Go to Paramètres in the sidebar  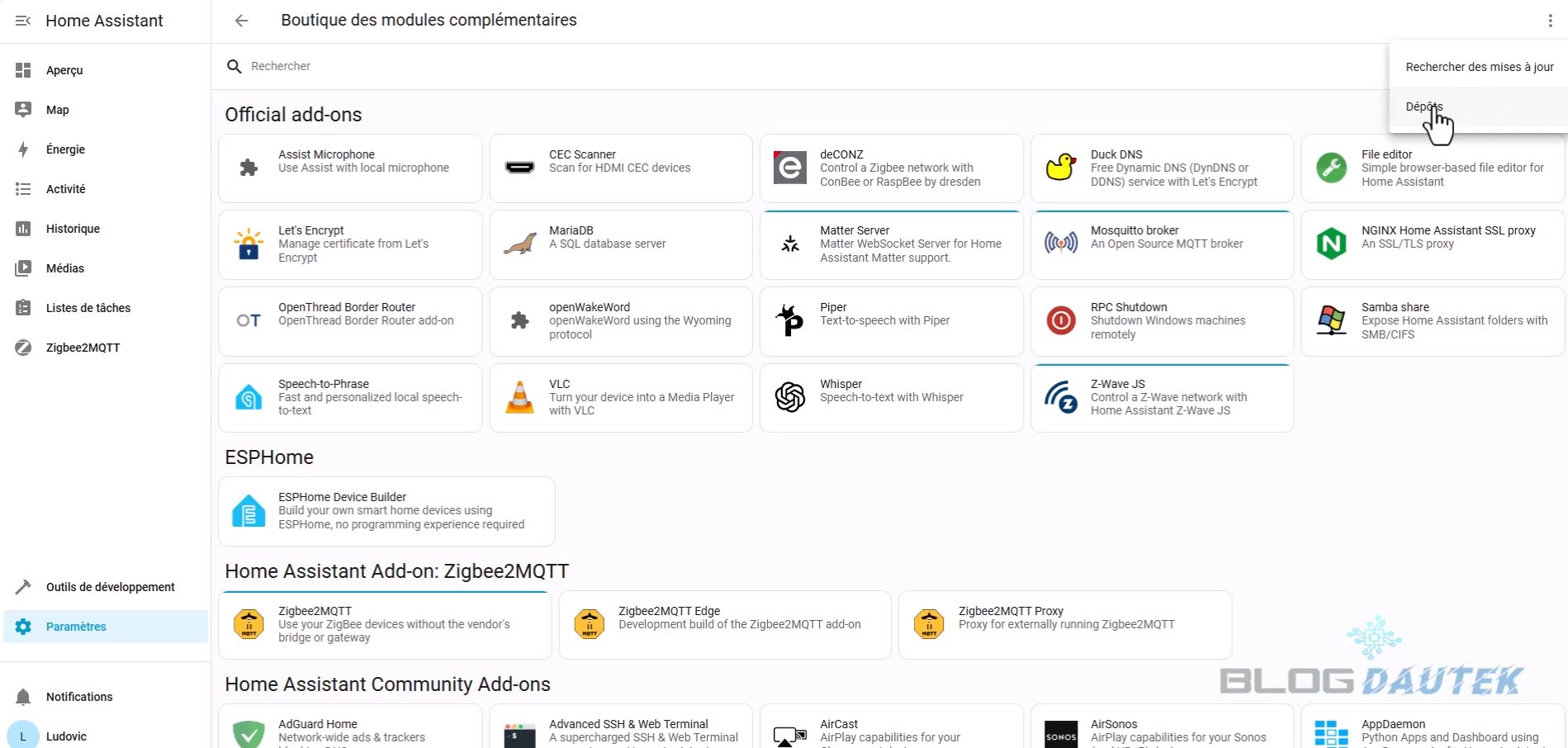[76, 627]
